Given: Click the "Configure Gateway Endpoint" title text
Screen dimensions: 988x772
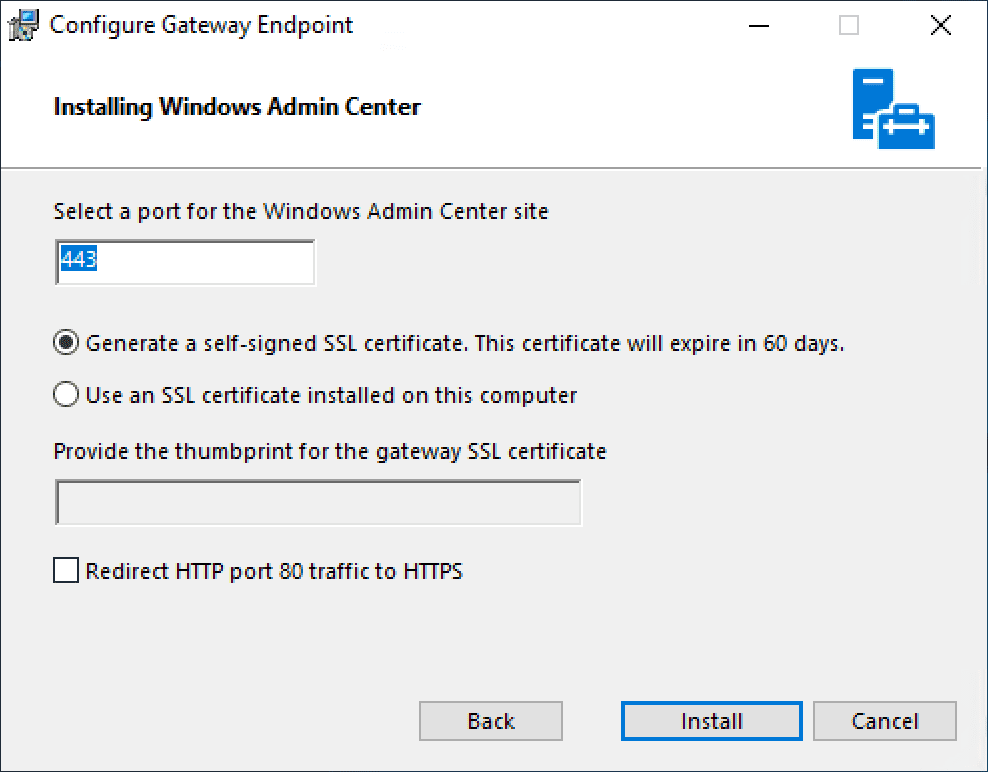Looking at the screenshot, I should click(202, 26).
